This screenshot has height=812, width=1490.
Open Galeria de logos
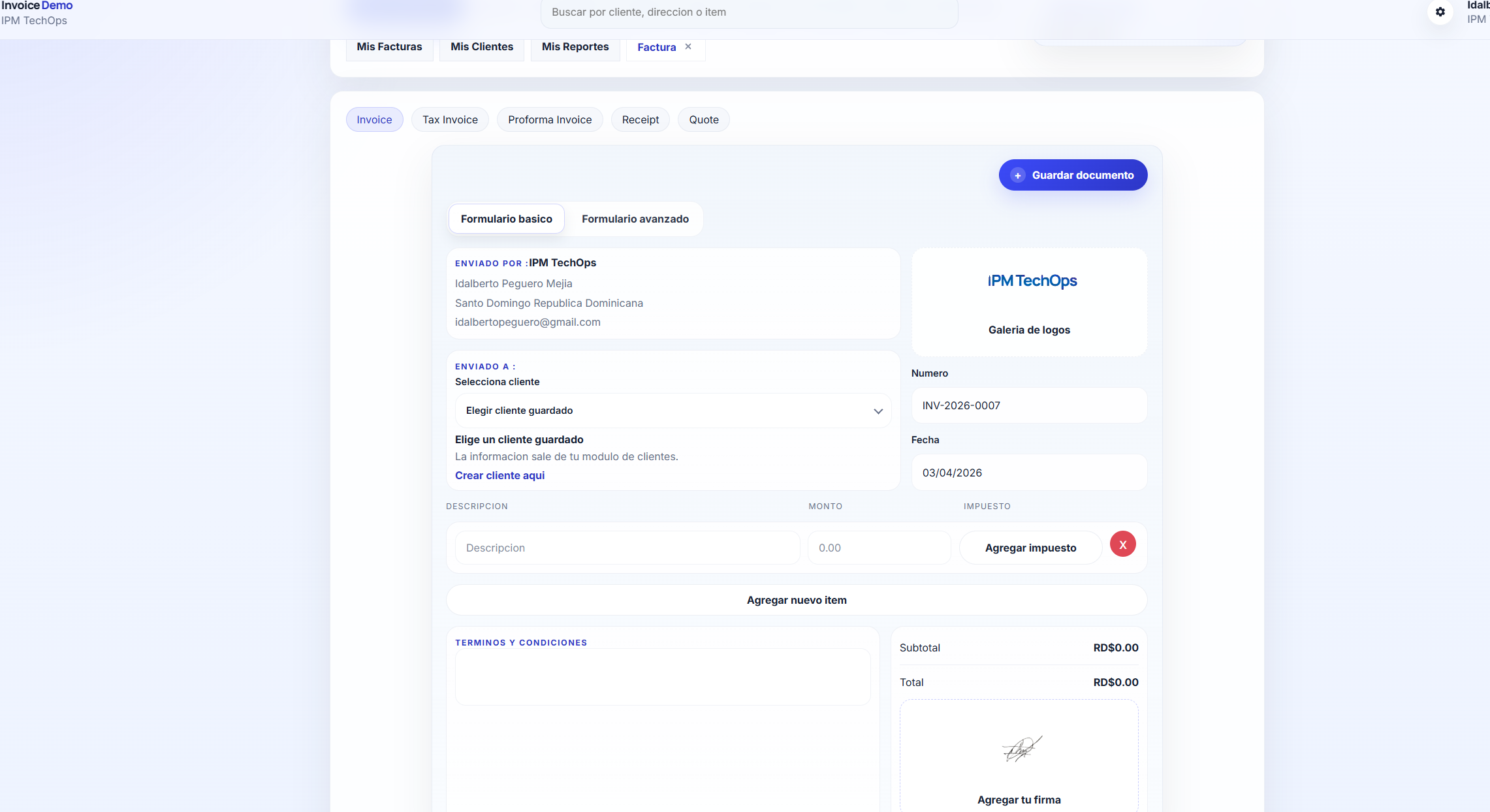click(x=1029, y=330)
